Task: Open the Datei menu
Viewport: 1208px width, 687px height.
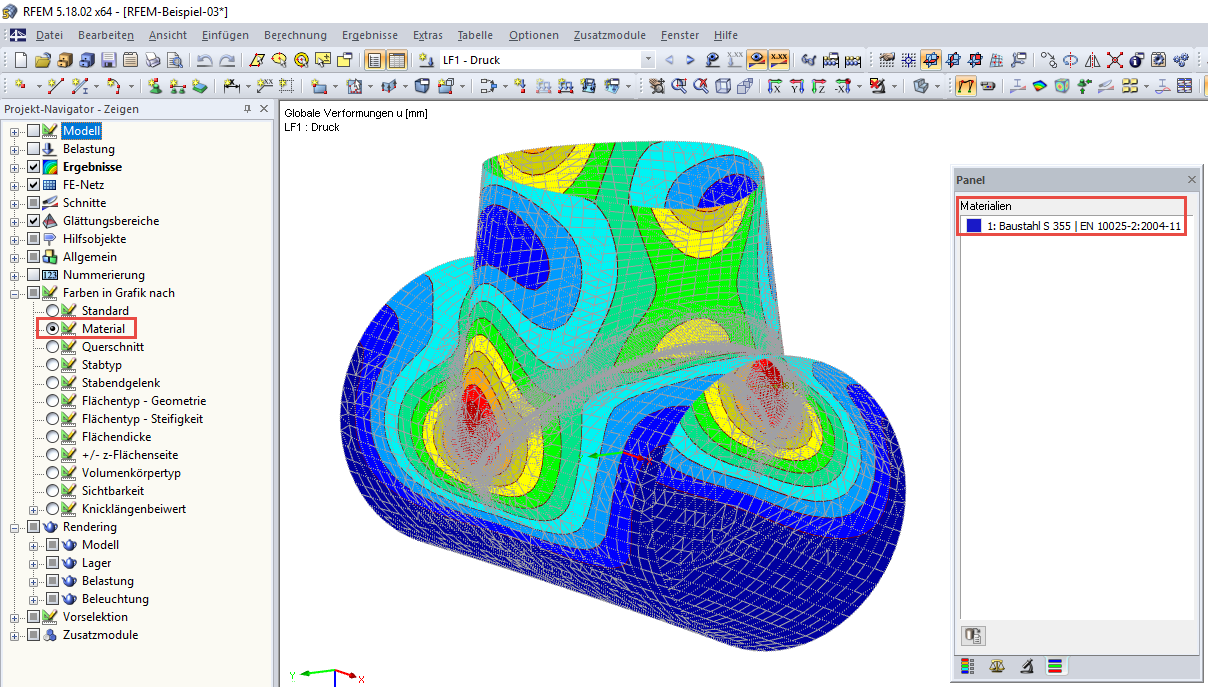Action: tap(49, 35)
